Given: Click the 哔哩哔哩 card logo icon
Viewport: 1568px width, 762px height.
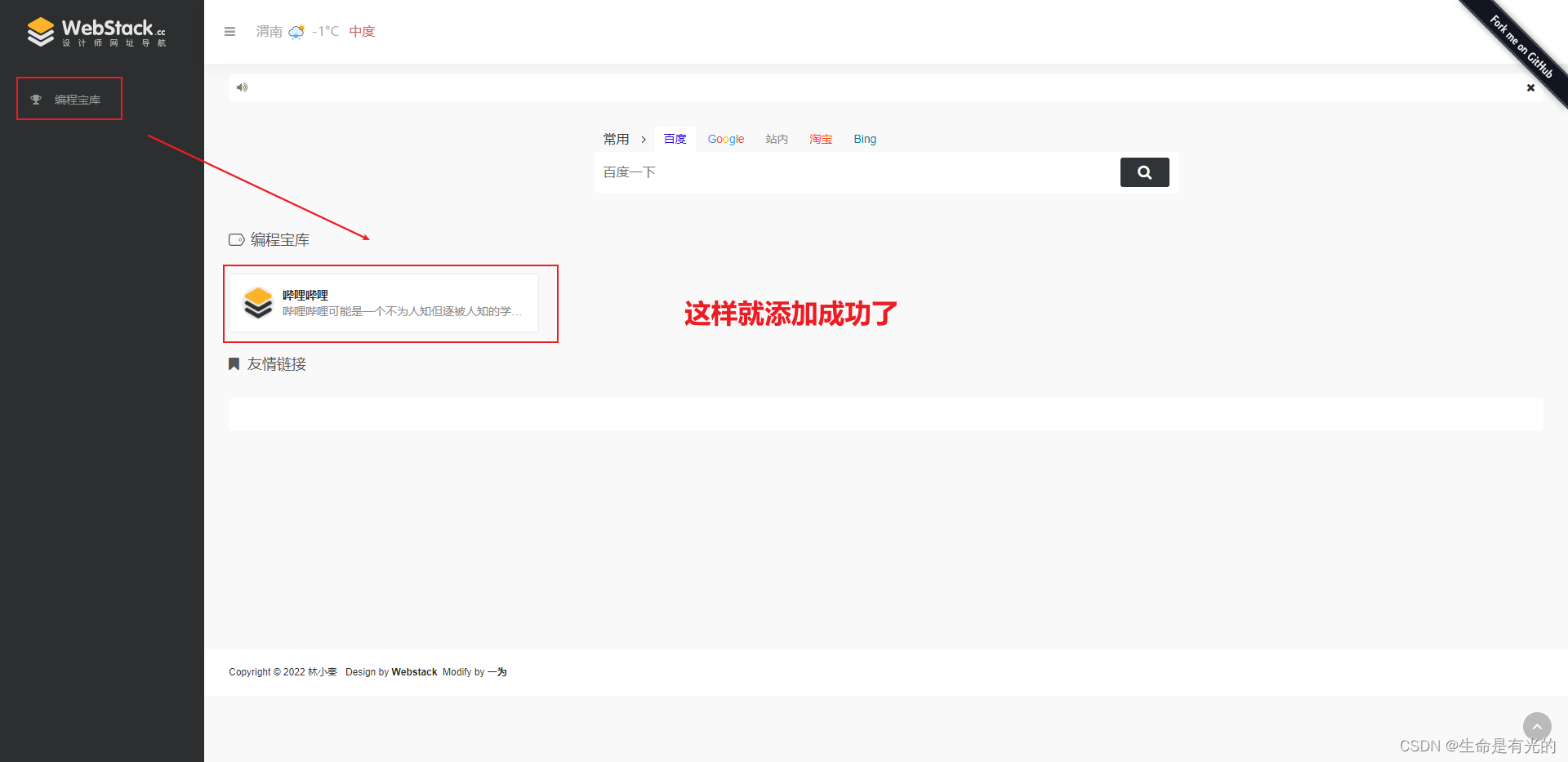Looking at the screenshot, I should (258, 303).
